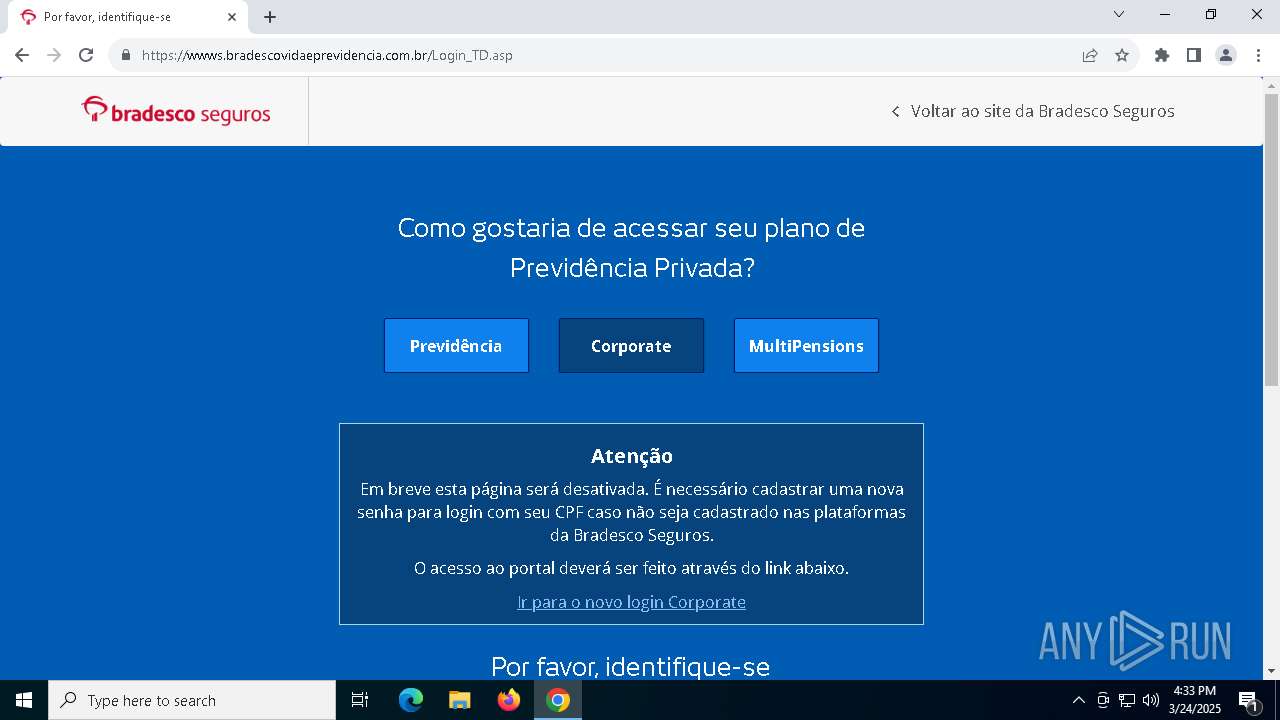Open a new tab with the plus button

click(270, 17)
